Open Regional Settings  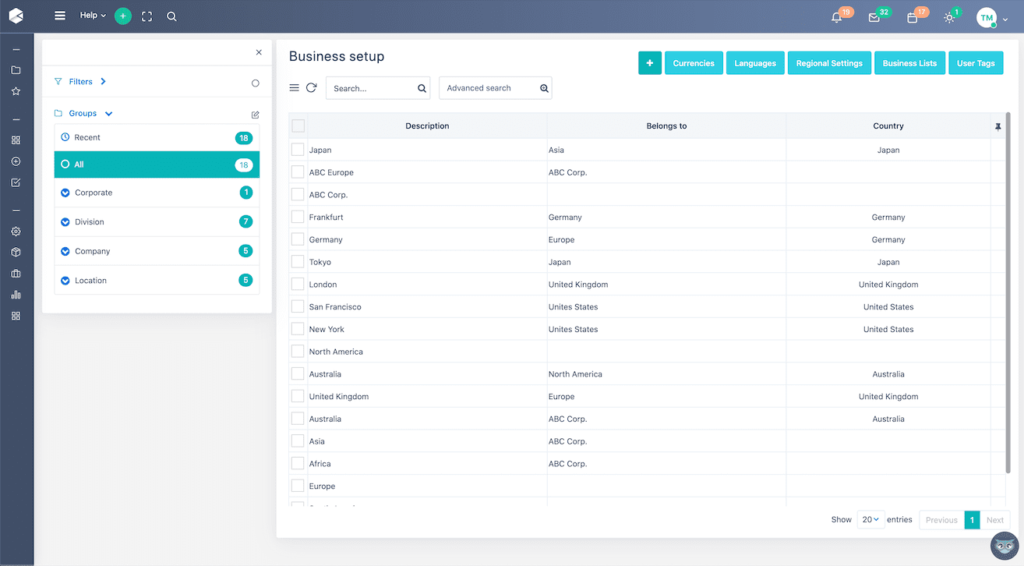pos(829,63)
